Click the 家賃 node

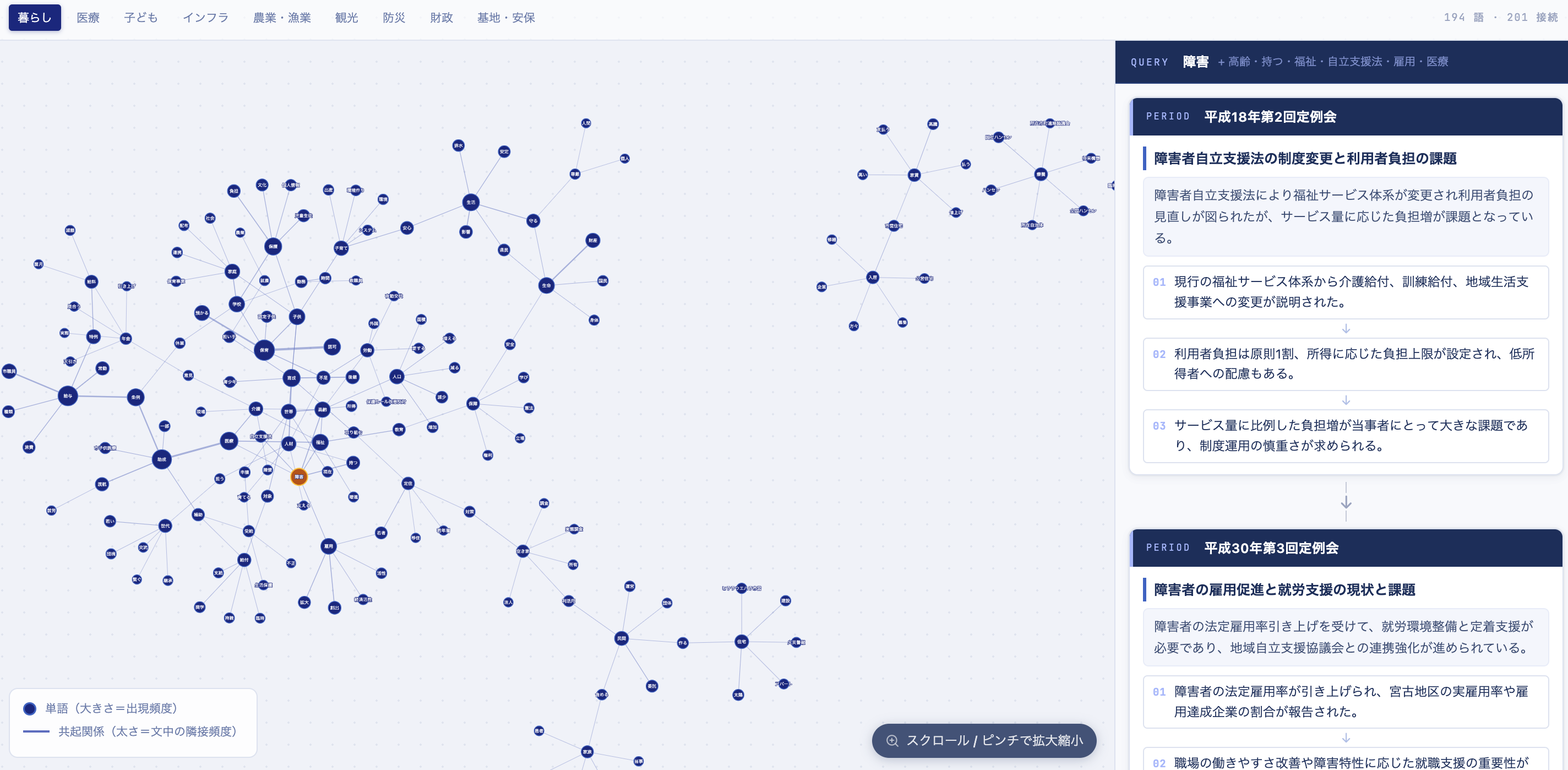[913, 175]
